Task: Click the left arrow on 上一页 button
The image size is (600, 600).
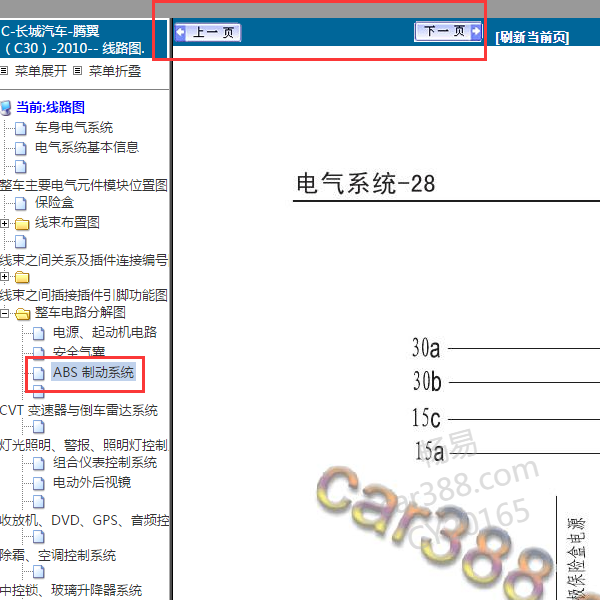Action: (x=181, y=32)
